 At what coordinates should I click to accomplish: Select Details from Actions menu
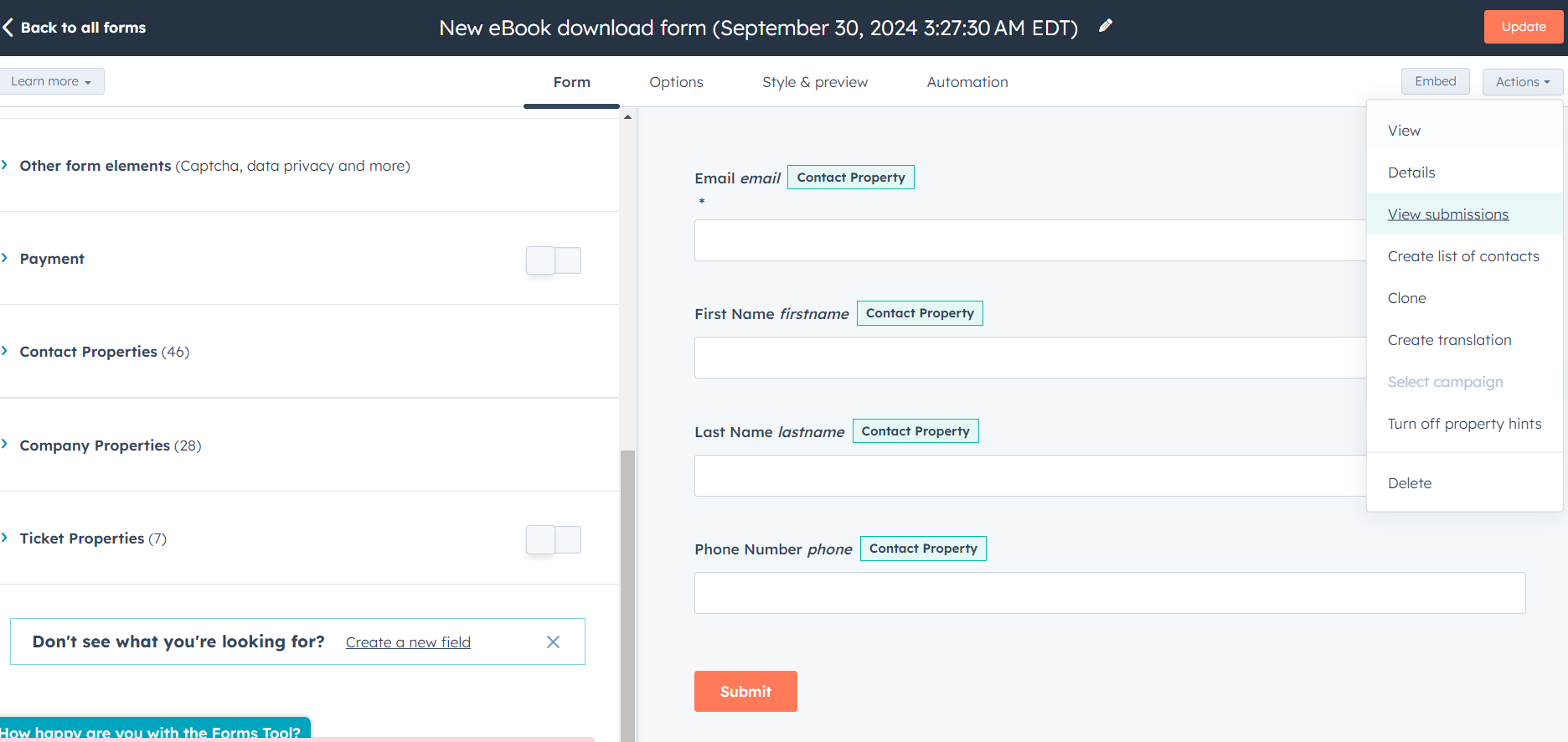tap(1464, 173)
